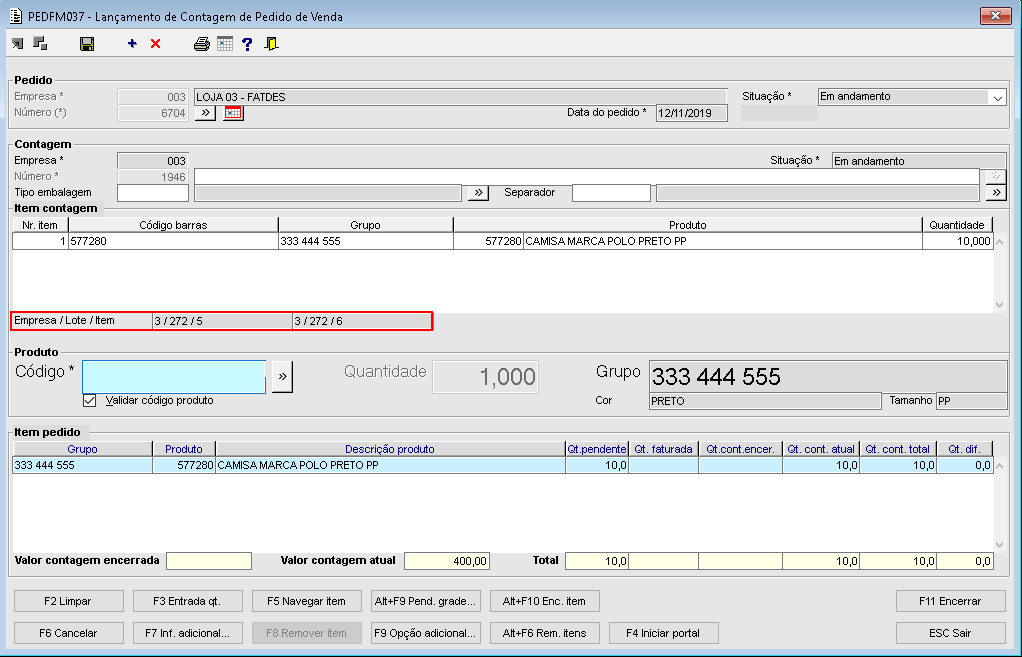Click the red calendar icon beside Número 6704

233,113
